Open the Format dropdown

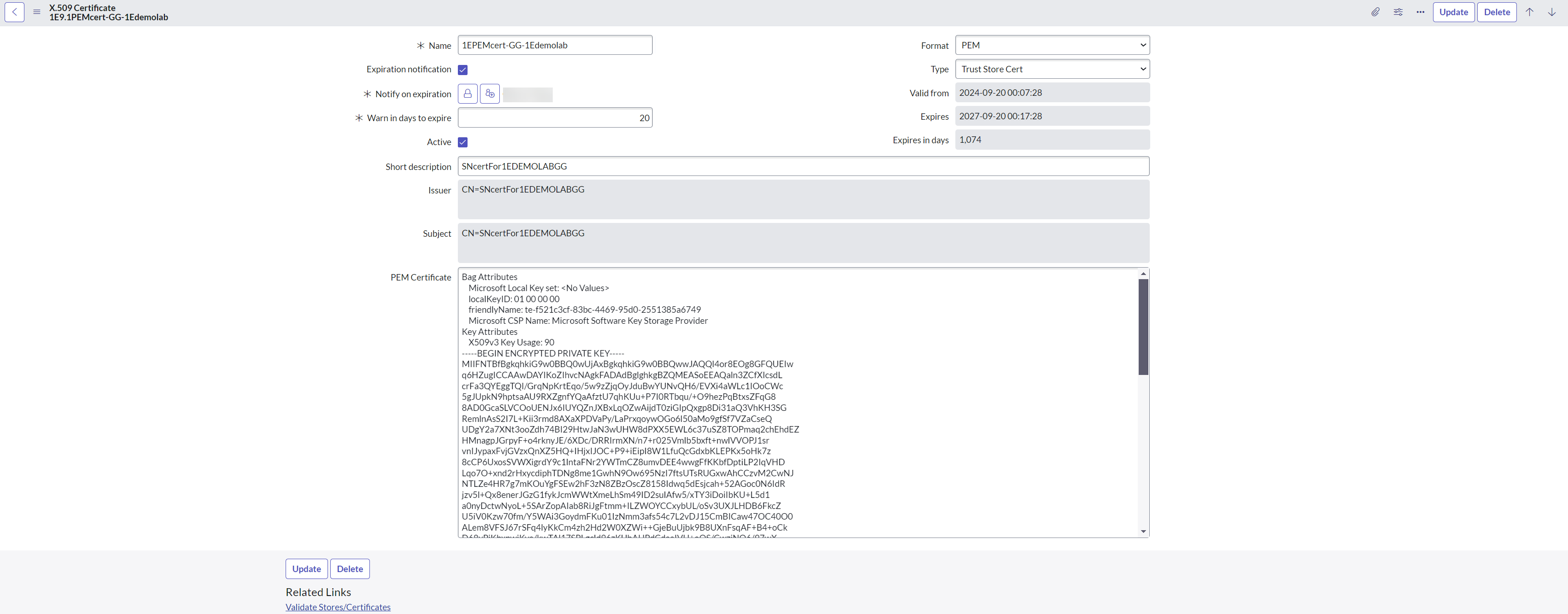click(x=1052, y=45)
